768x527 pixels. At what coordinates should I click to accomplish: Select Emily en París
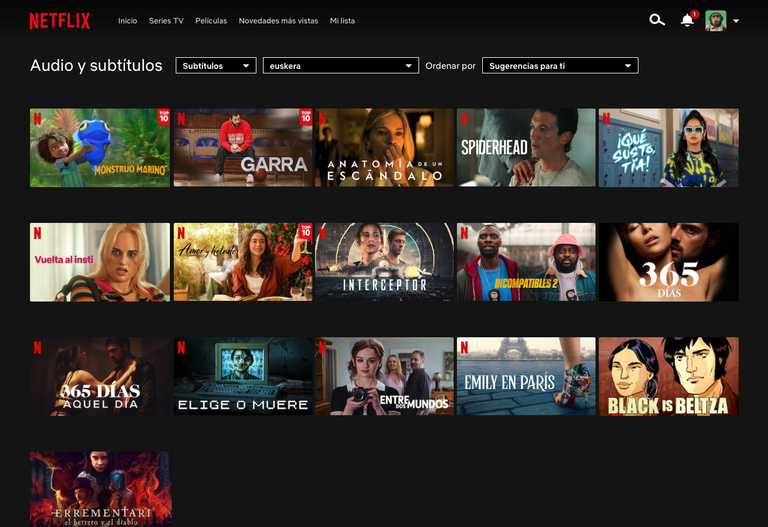click(x=526, y=376)
